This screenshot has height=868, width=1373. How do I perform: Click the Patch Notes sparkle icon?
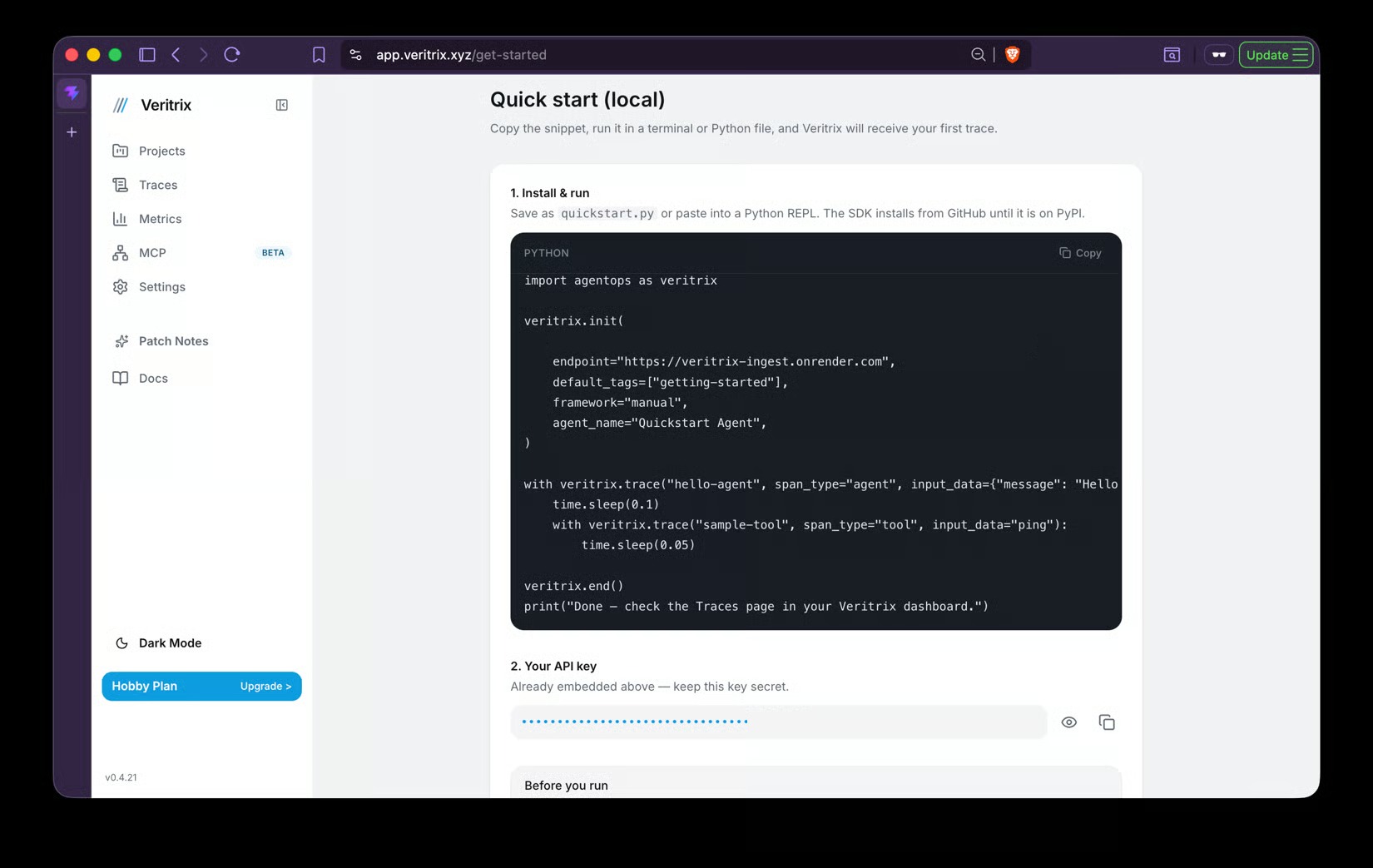pos(121,341)
